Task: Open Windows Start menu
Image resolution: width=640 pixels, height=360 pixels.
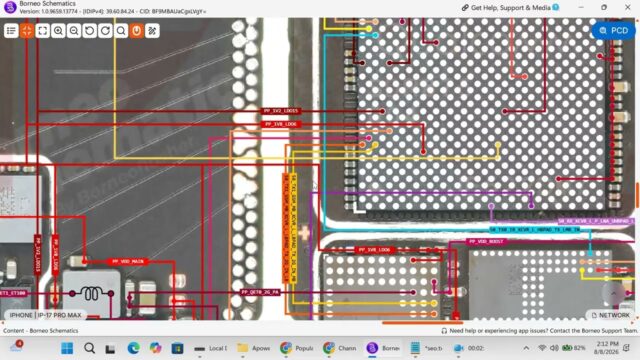Action: (67, 348)
